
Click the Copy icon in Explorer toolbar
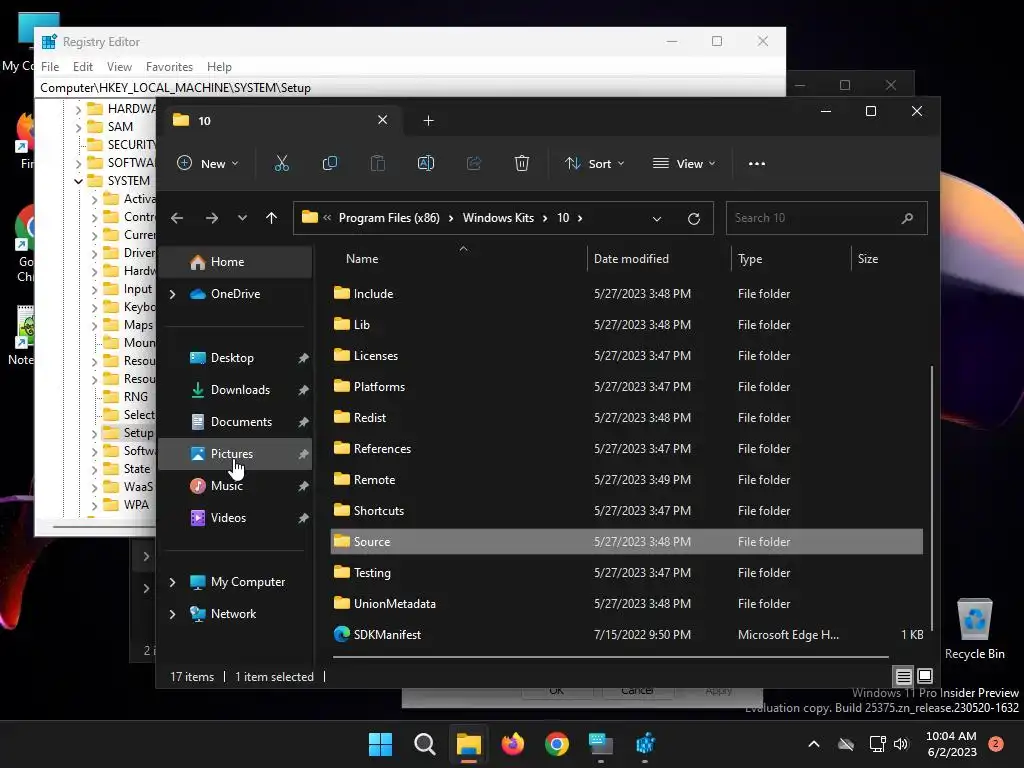330,163
